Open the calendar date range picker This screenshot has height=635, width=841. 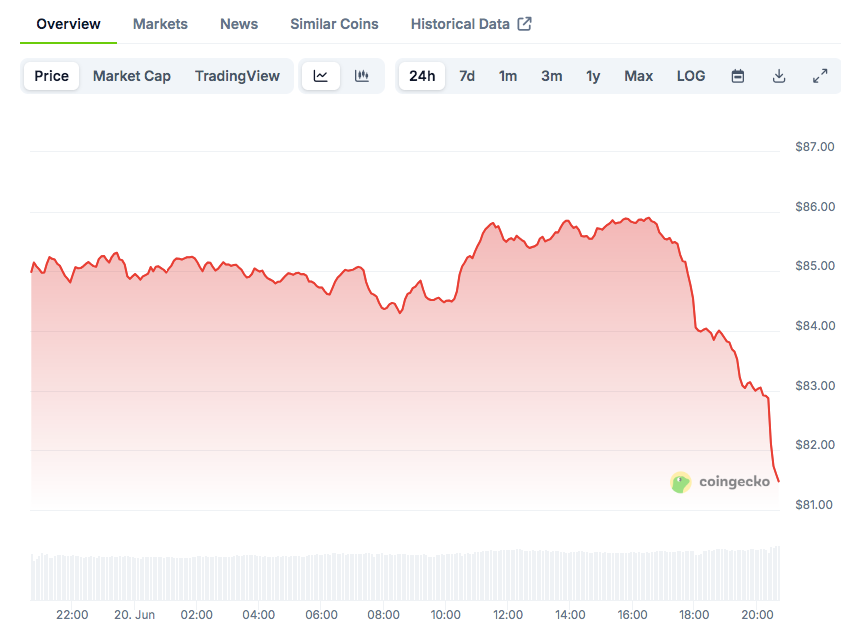point(738,76)
